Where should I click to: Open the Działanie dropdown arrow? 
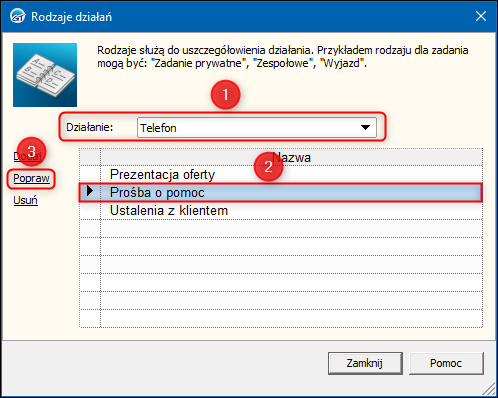pyautogui.click(x=365, y=127)
